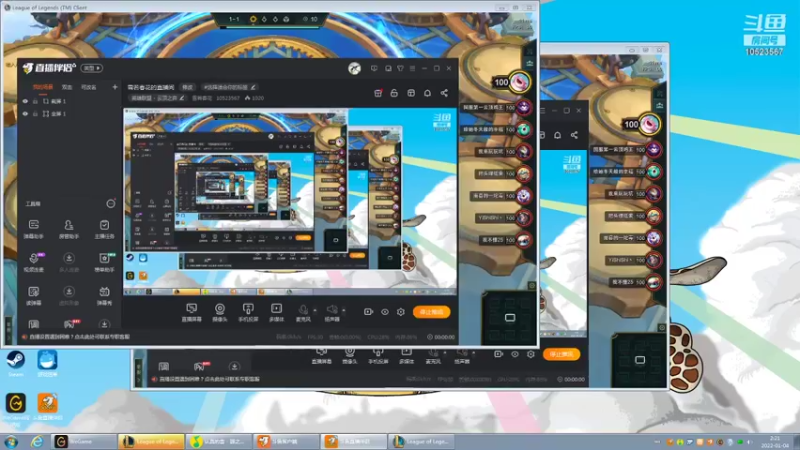The image size is (800, 450).
Task: Expand the mode pill next to companion logo
Action: pyautogui.click(x=92, y=68)
